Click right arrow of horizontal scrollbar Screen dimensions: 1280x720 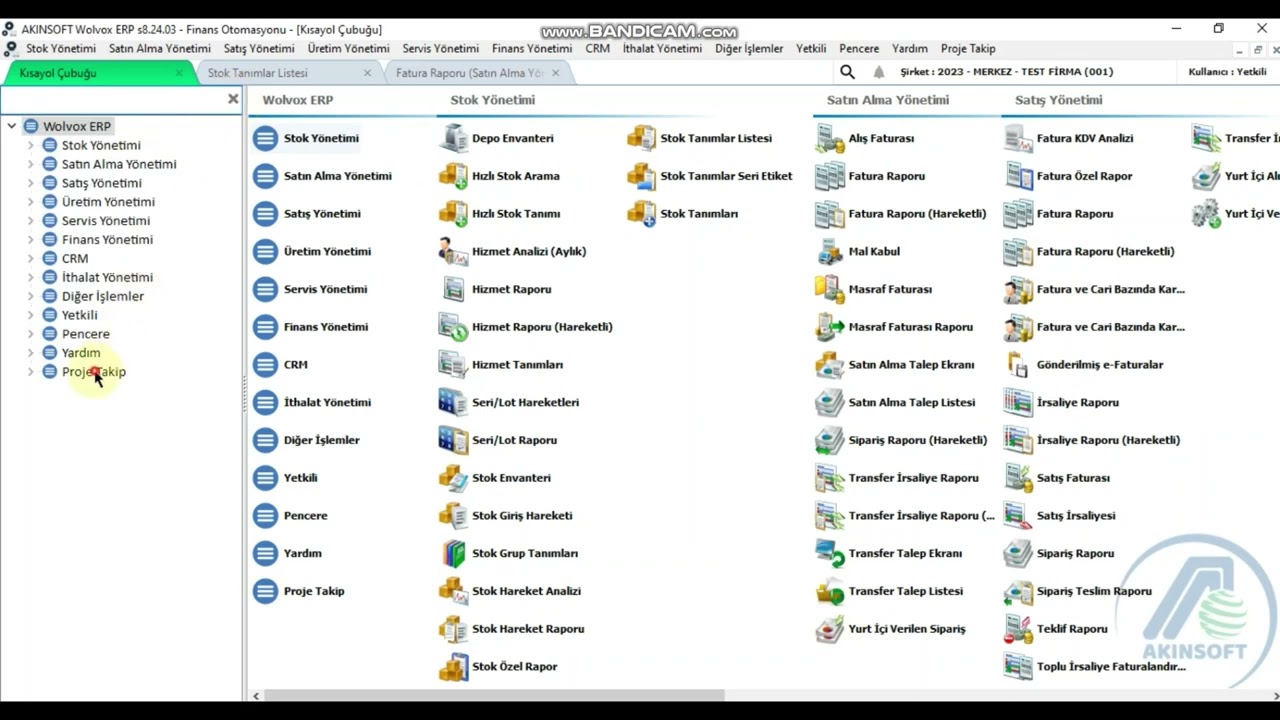click(x=1273, y=695)
